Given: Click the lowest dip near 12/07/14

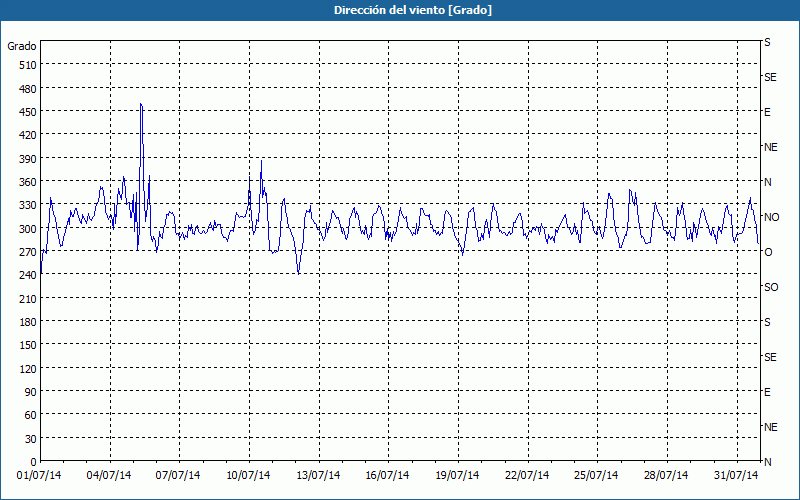Looking at the screenshot, I should click(298, 272).
